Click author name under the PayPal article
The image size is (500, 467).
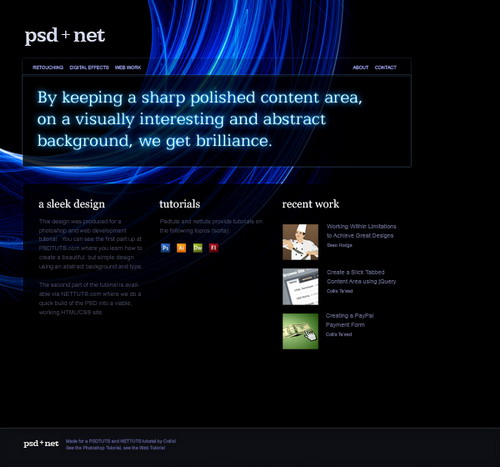point(339,334)
